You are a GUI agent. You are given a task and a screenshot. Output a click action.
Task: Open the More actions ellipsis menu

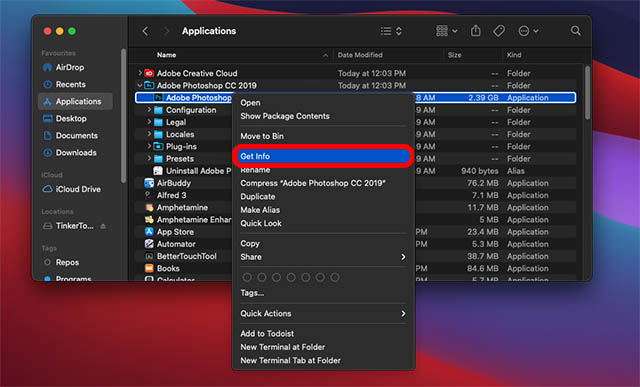528,31
